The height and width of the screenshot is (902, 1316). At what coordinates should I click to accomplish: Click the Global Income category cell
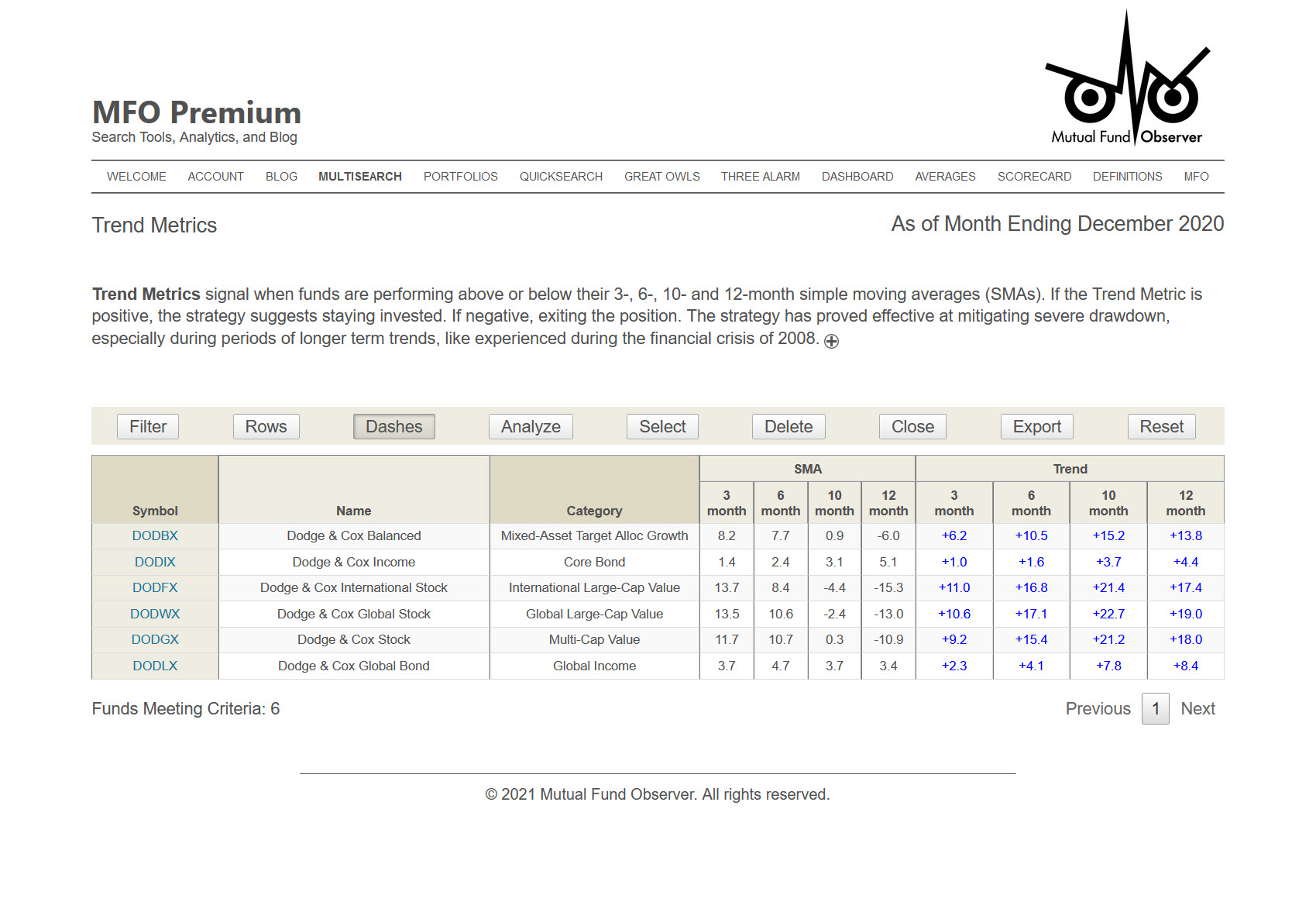tap(594, 666)
